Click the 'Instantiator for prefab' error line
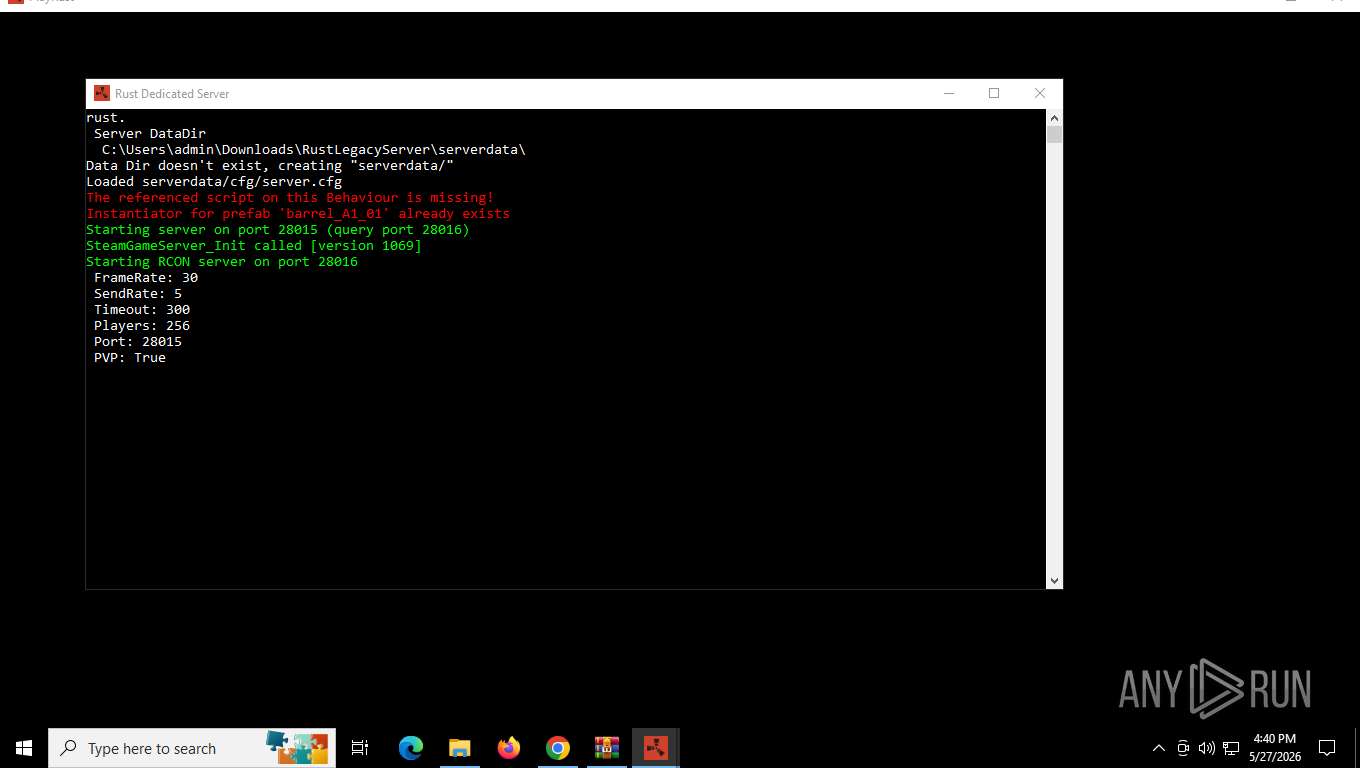This screenshot has height=768, width=1360. tap(298, 214)
